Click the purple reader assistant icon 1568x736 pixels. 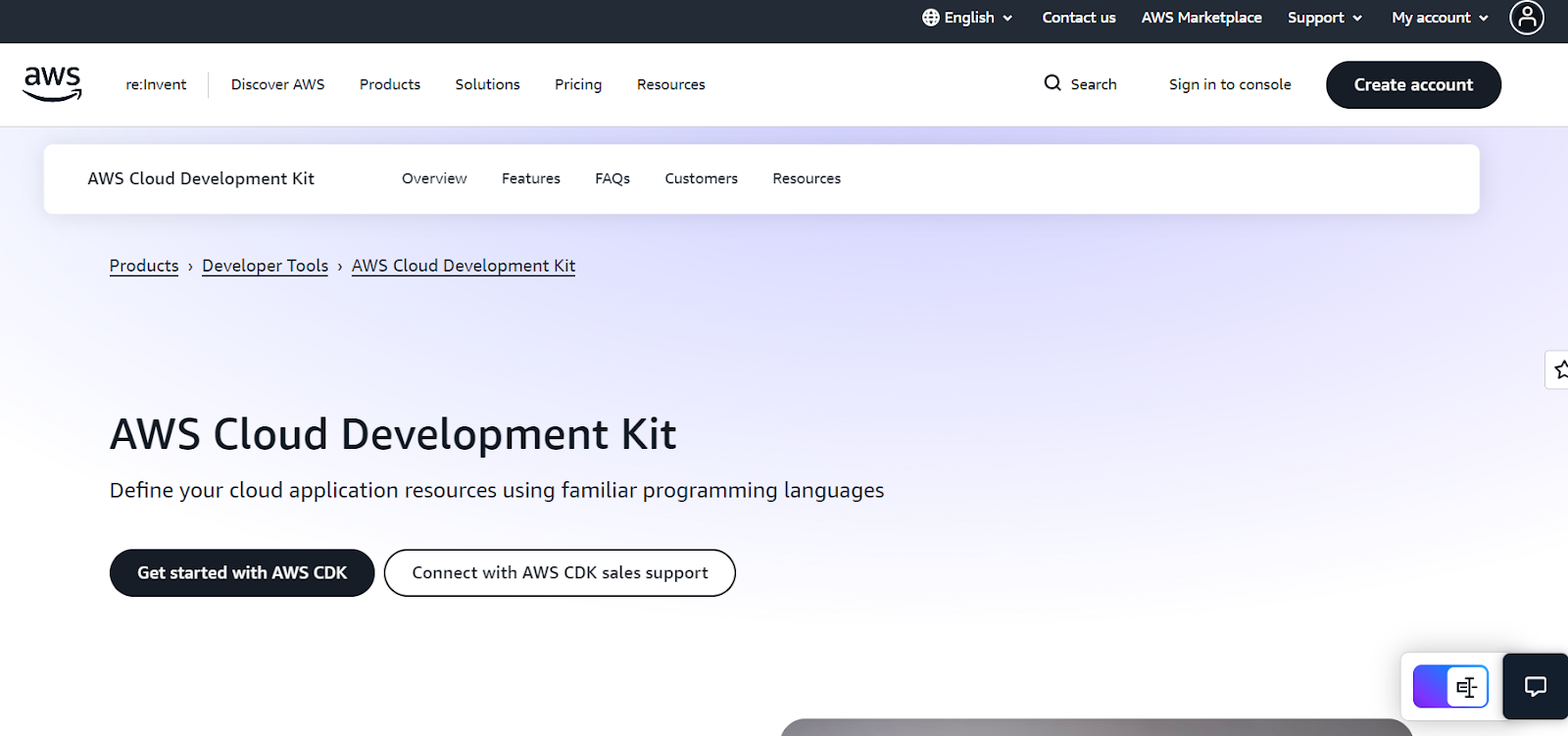1450,686
